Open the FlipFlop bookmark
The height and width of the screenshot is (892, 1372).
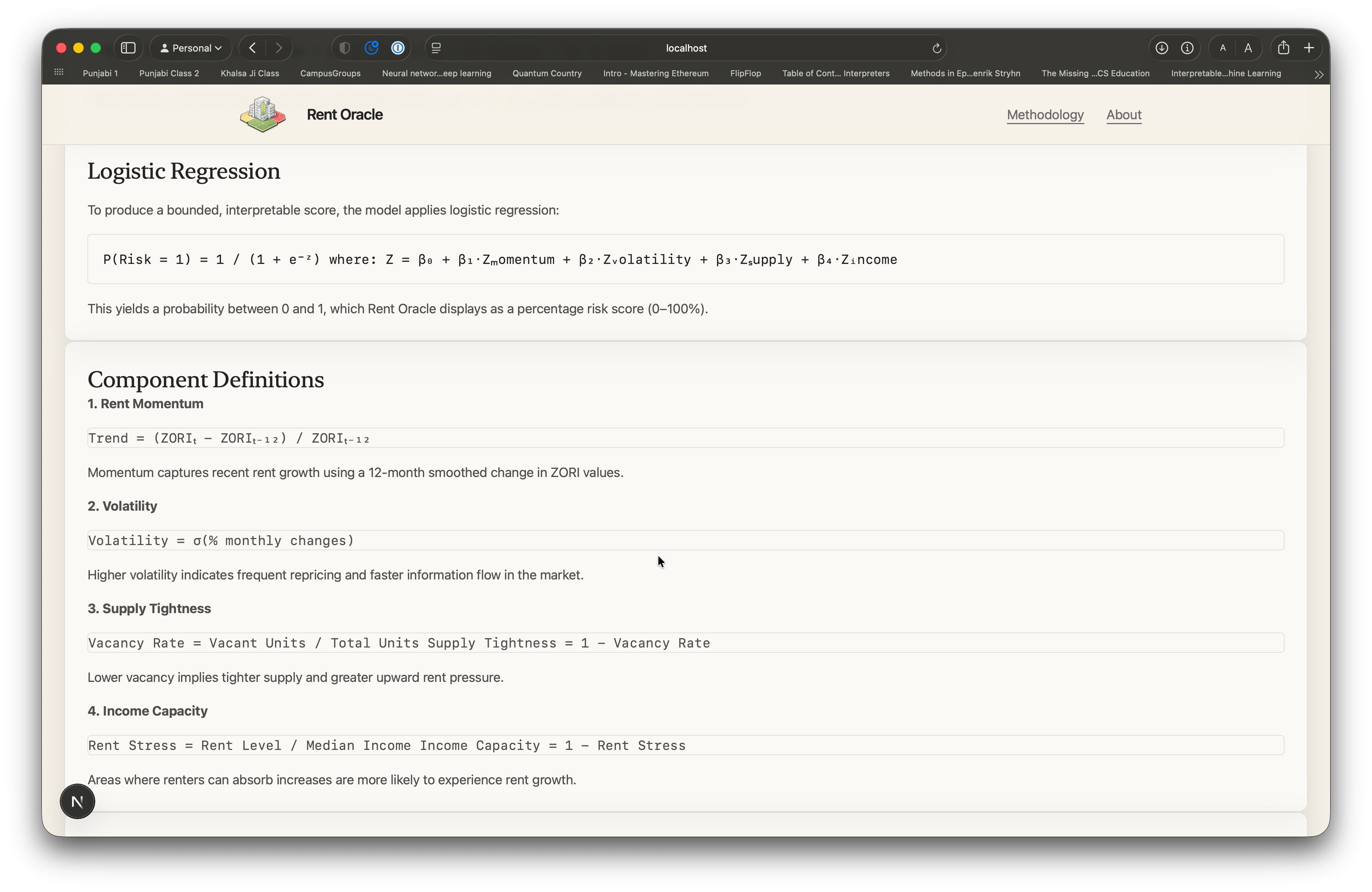pyautogui.click(x=745, y=73)
